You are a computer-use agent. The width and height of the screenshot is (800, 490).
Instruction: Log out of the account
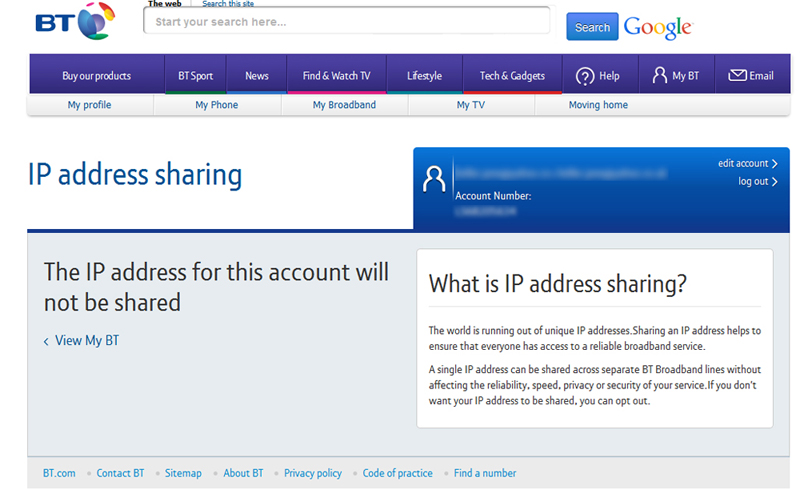coord(757,181)
